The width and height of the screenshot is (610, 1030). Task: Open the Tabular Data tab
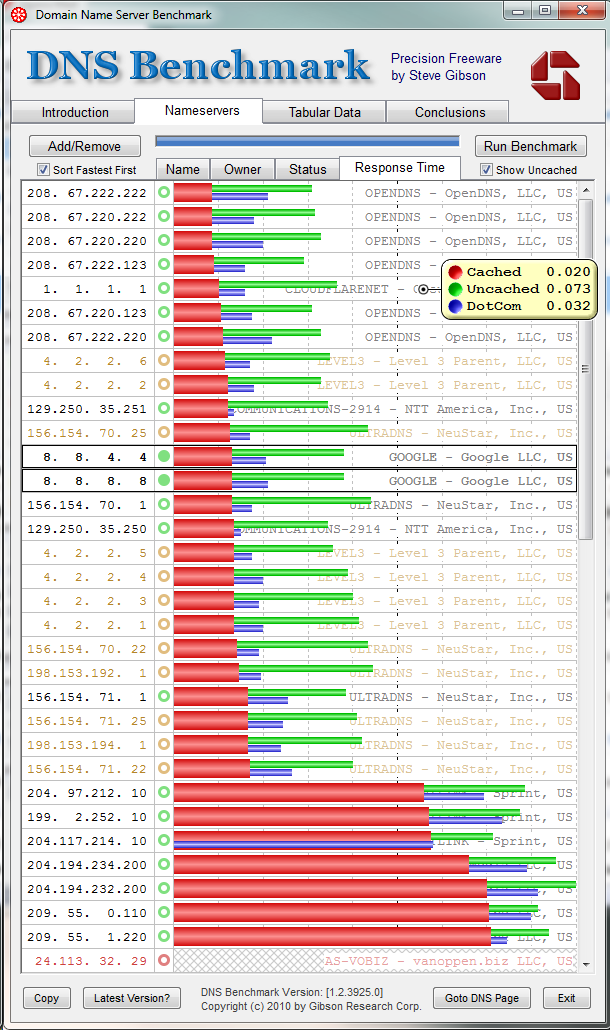[x=324, y=112]
